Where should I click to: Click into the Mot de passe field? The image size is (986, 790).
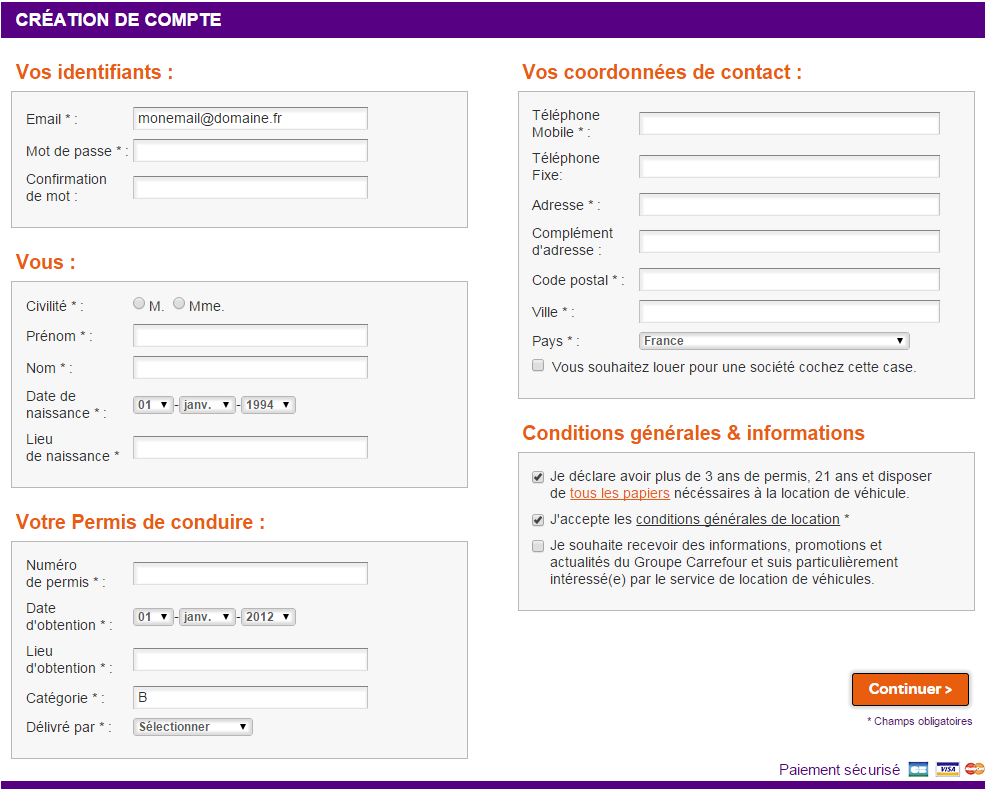(250, 151)
